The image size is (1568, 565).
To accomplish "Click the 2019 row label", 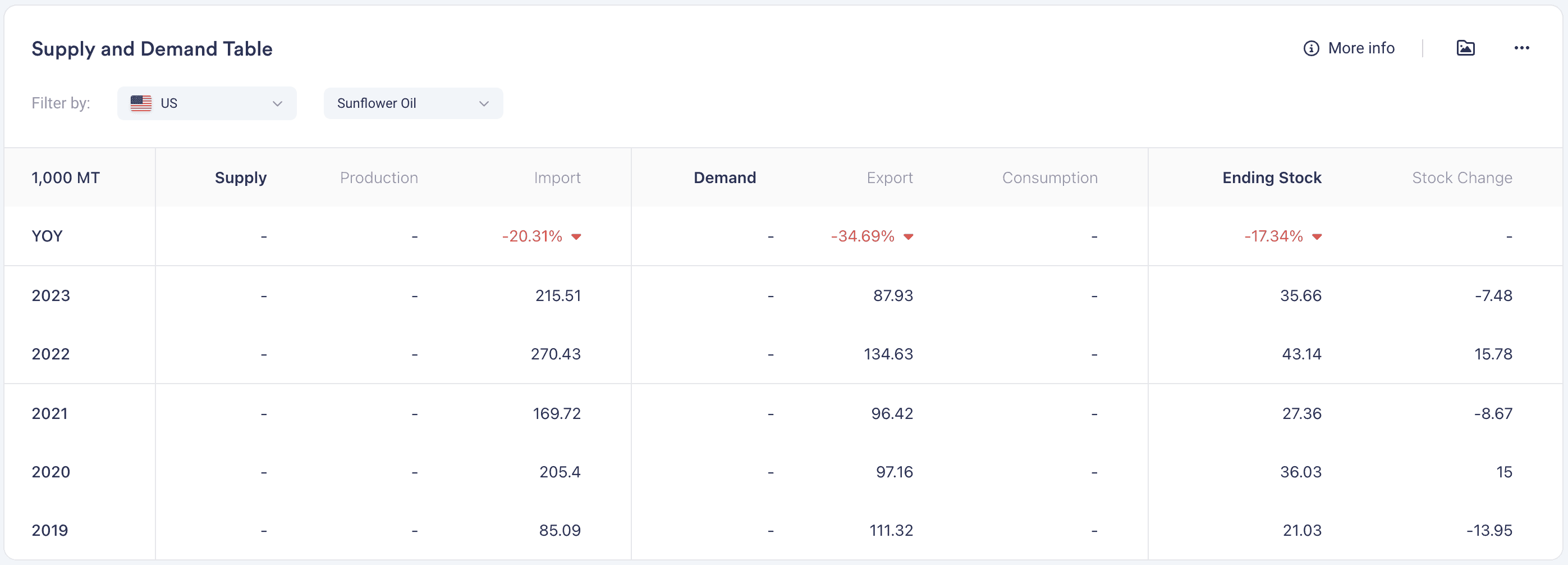I will pos(50,530).
